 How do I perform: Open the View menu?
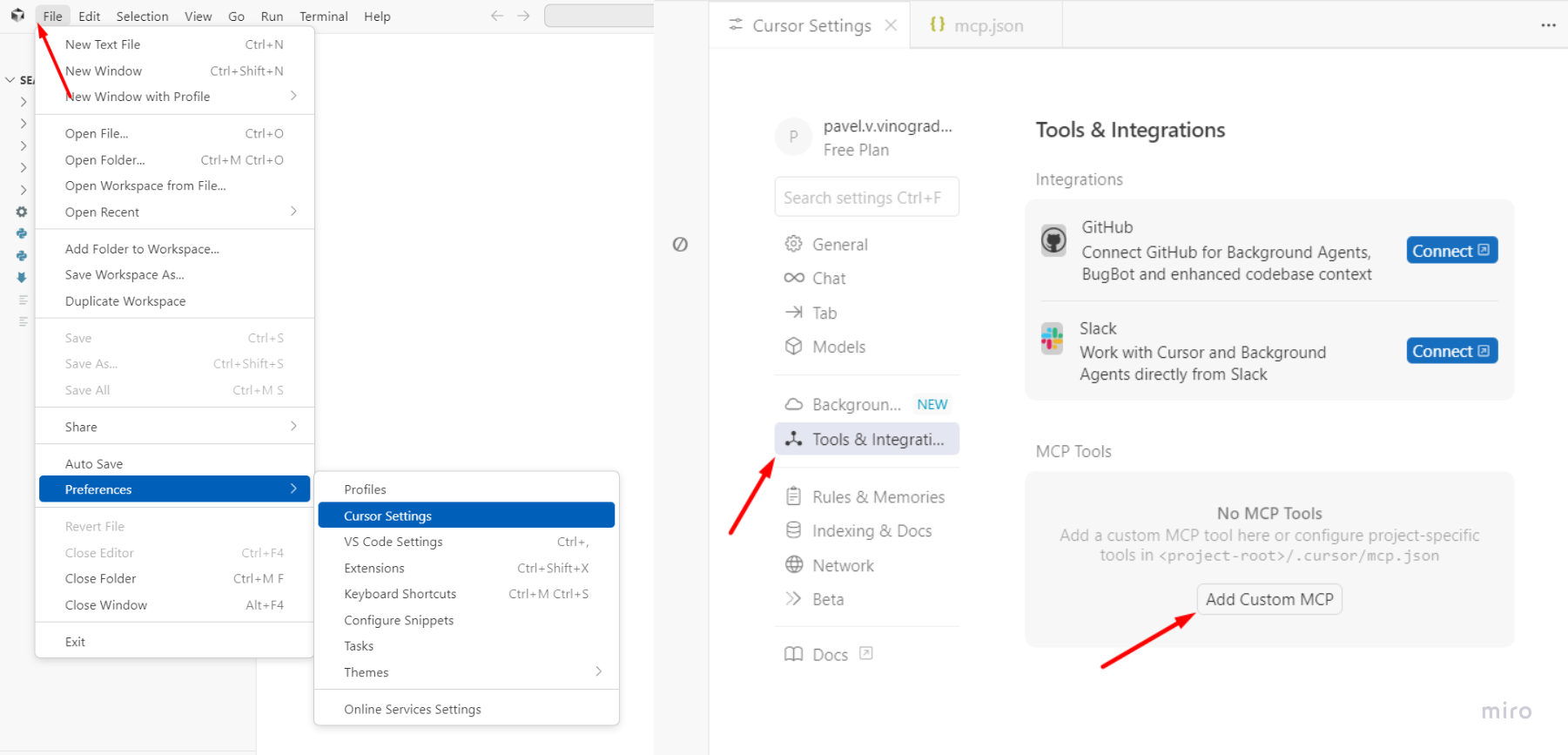198,16
